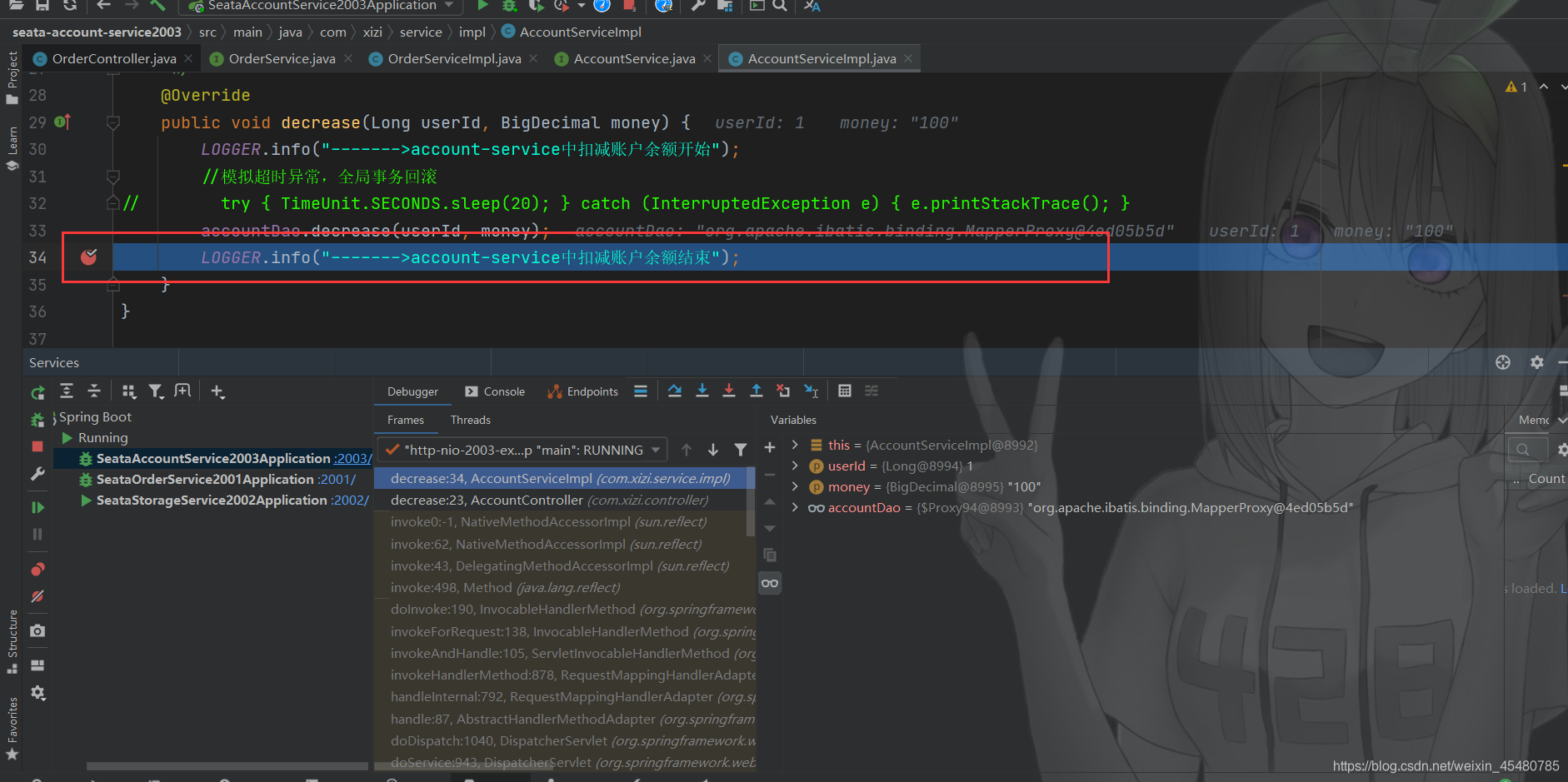Screen dimensions: 1568x782
Task: Open the Console tab in debugger
Action: point(495,391)
